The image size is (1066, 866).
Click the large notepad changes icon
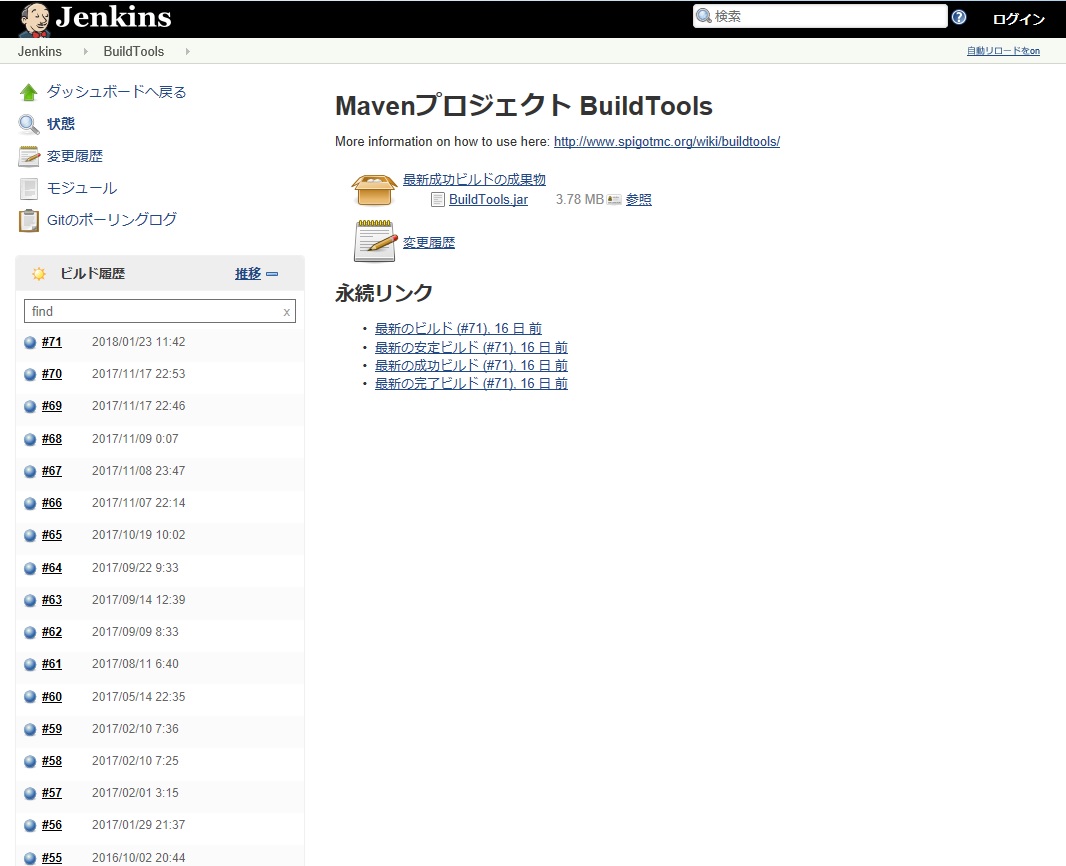(375, 241)
